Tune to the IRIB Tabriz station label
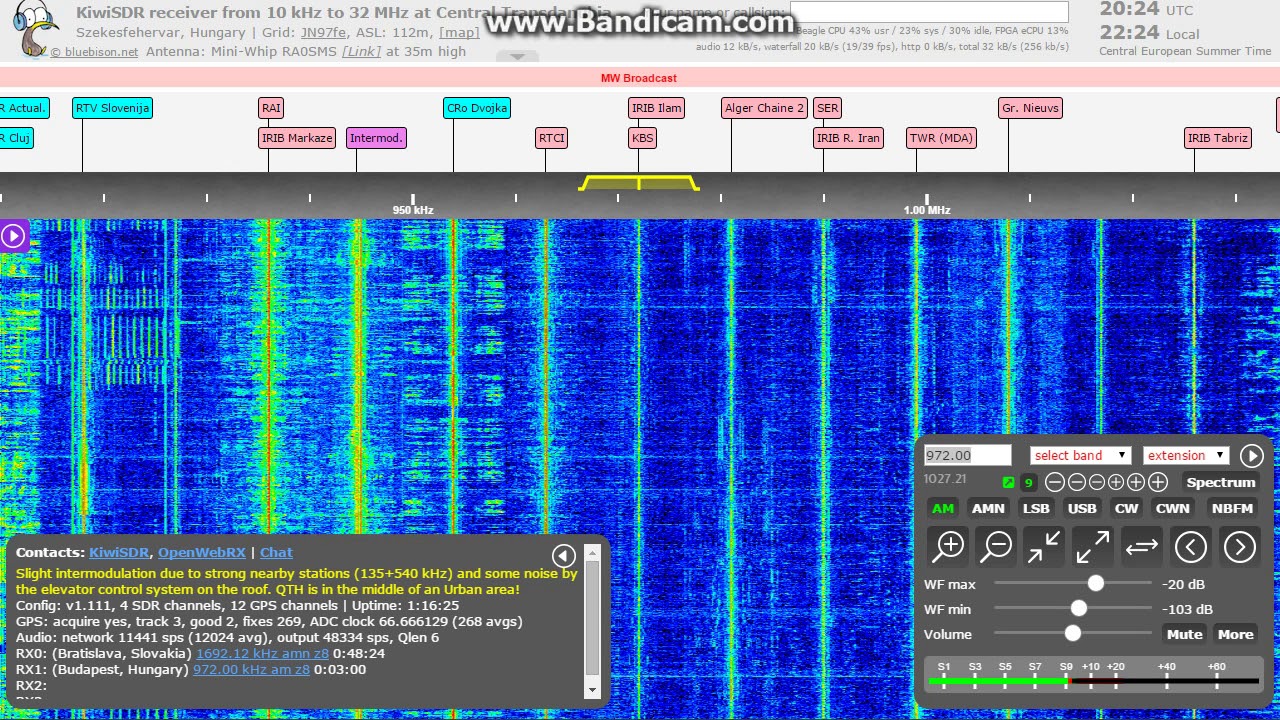This screenshot has width=1280, height=720. 1217,138
